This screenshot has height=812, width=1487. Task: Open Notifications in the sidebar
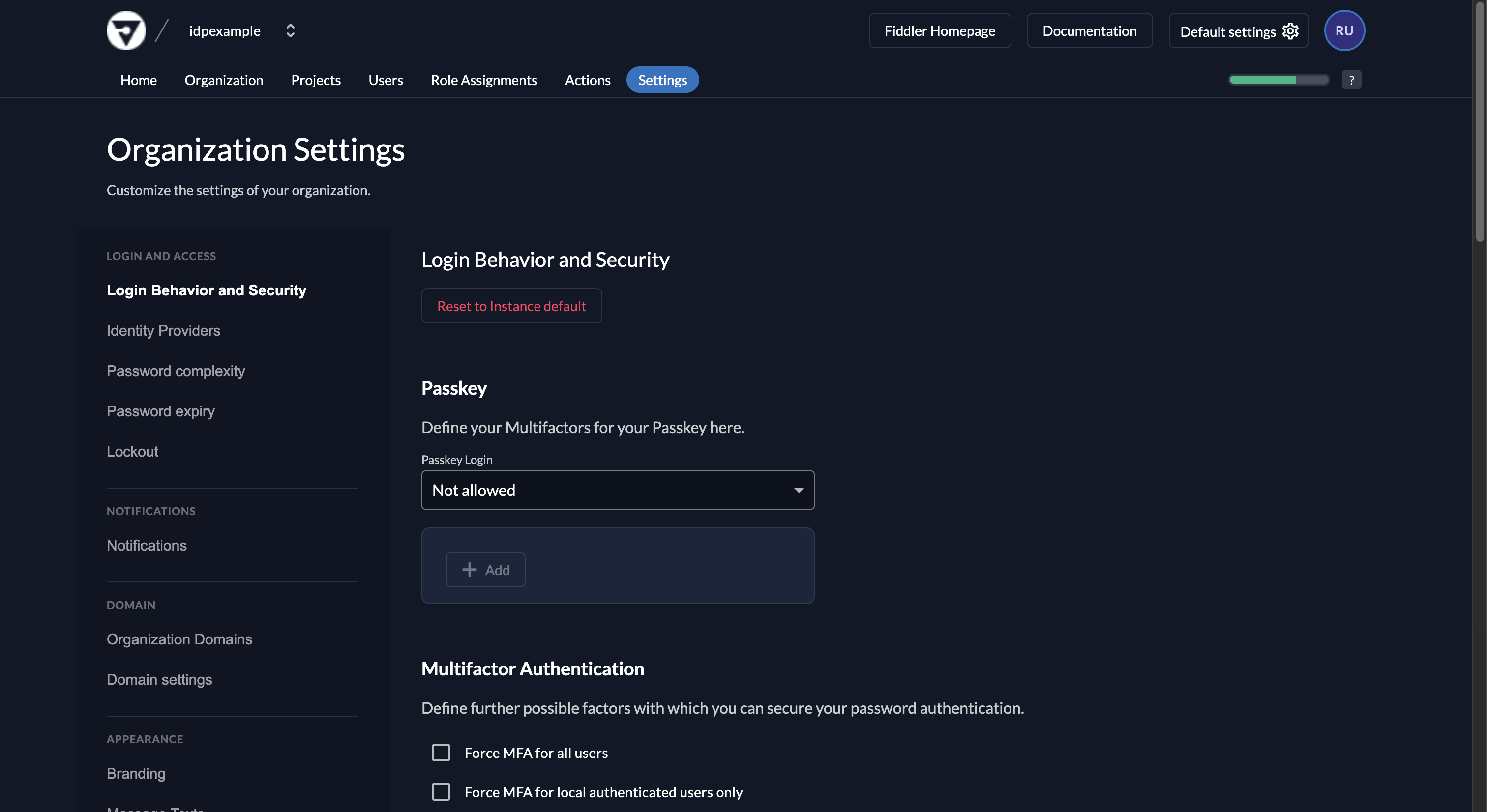(x=147, y=546)
